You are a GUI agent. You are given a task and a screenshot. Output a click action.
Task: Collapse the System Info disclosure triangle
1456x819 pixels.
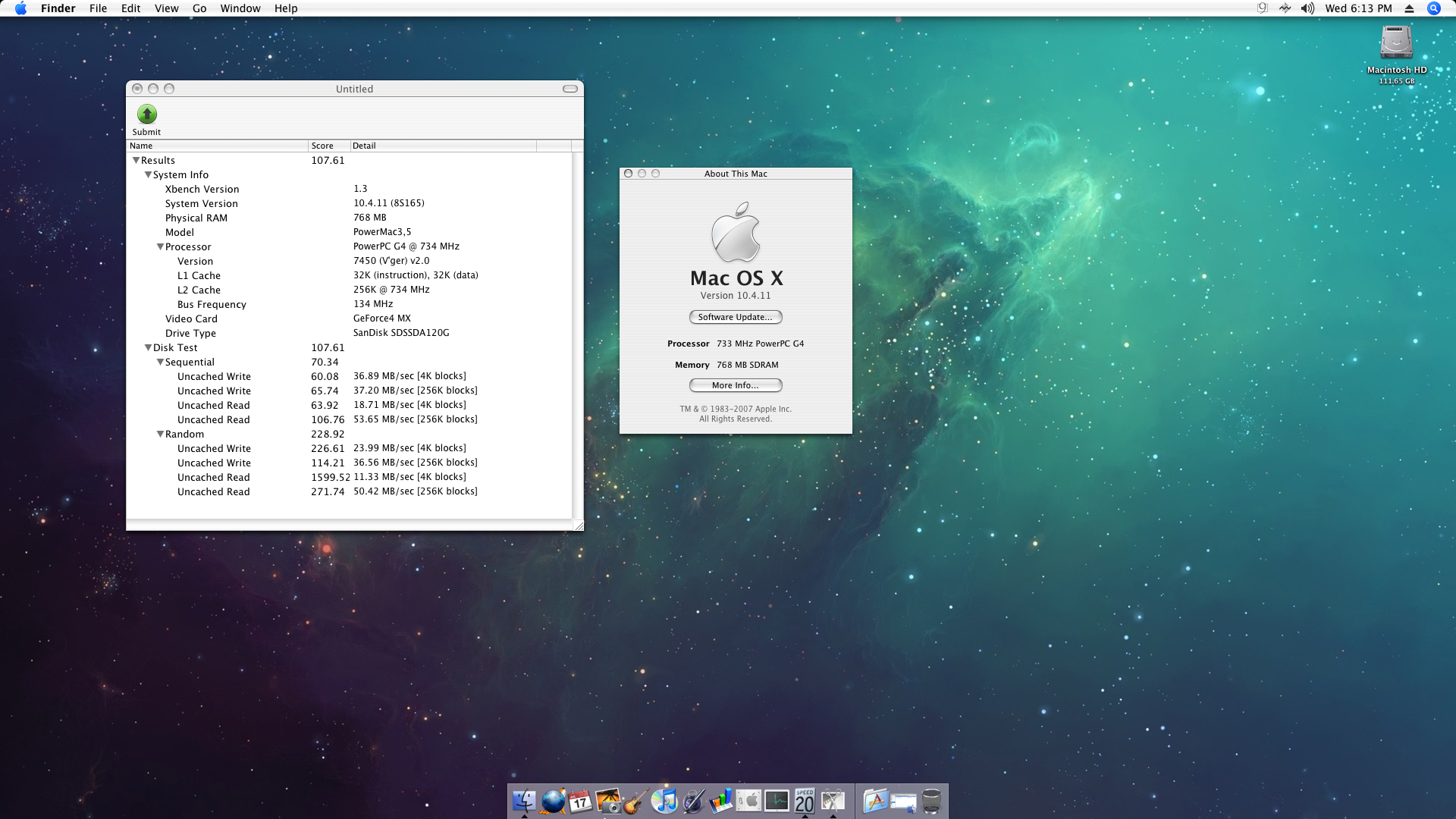tap(148, 174)
